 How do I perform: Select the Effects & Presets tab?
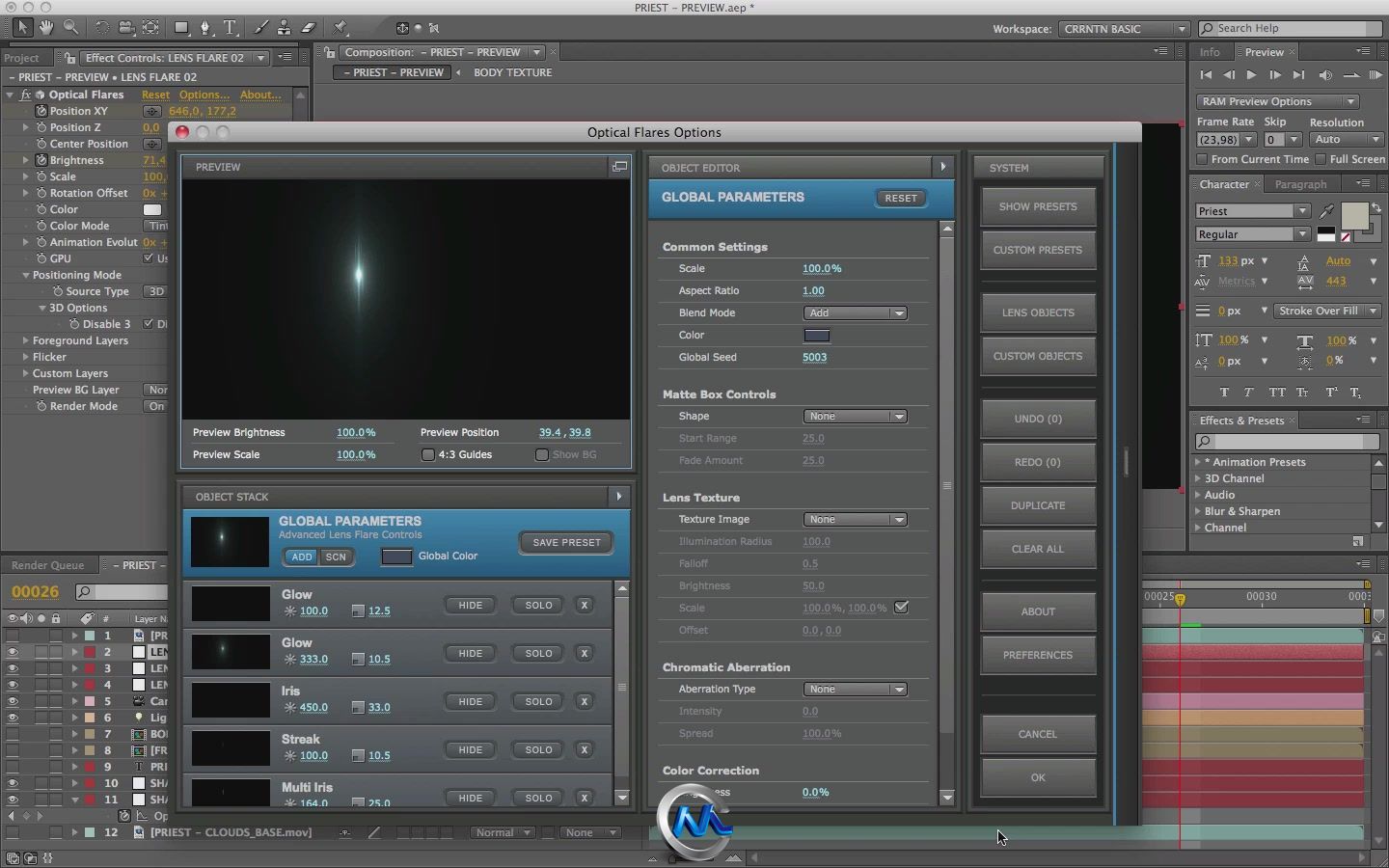pyautogui.click(x=1241, y=420)
